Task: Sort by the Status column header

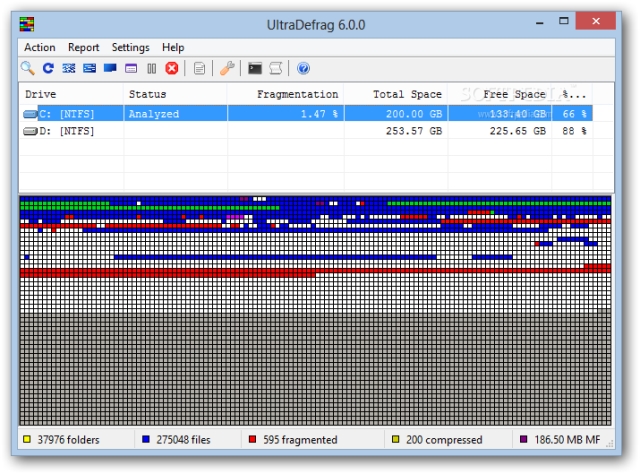Action: tap(176, 94)
